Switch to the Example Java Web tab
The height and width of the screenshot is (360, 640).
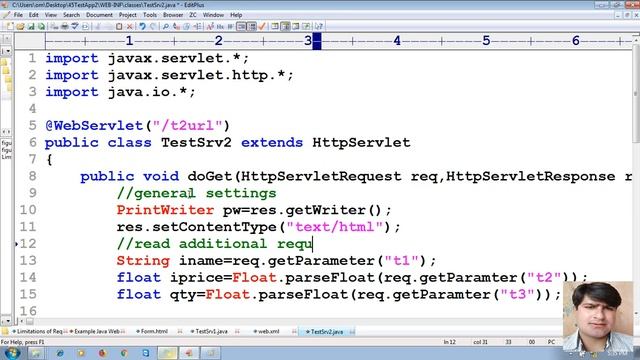[x=96, y=331]
